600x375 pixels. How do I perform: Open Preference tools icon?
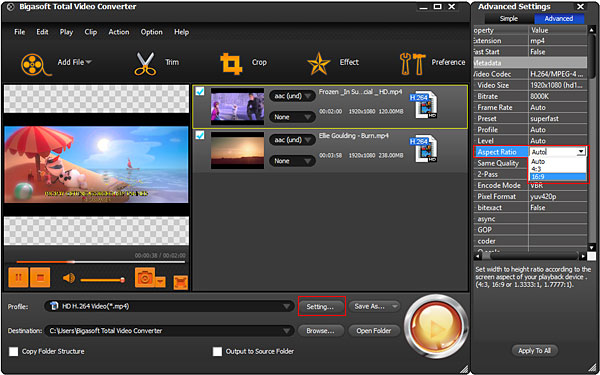pyautogui.click(x=412, y=64)
